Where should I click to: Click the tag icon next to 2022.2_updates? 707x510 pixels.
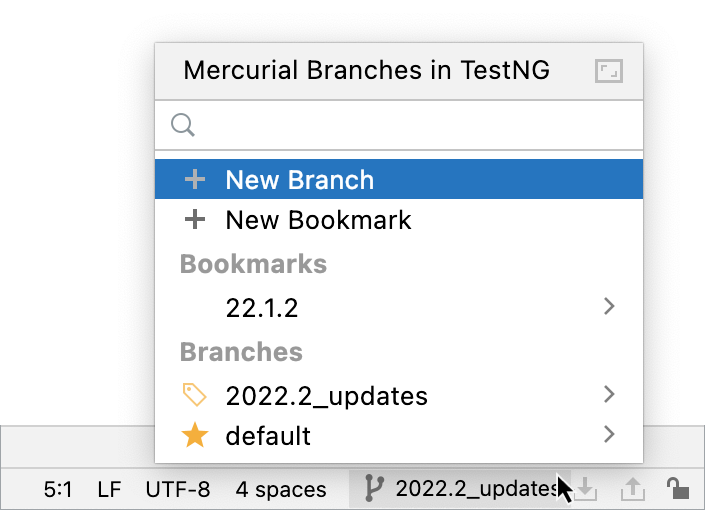(195, 396)
